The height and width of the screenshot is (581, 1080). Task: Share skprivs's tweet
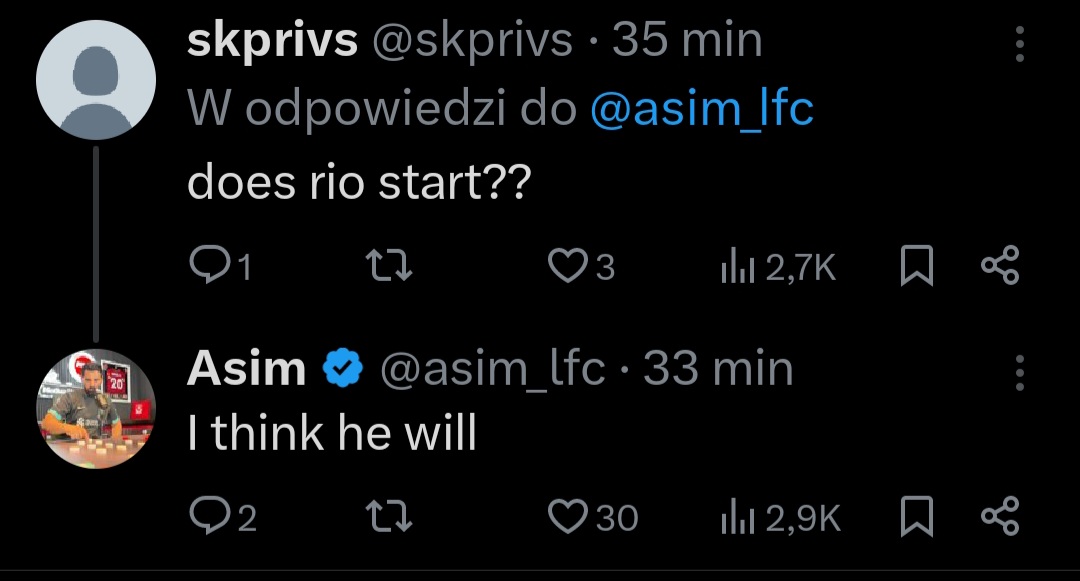tap(999, 266)
